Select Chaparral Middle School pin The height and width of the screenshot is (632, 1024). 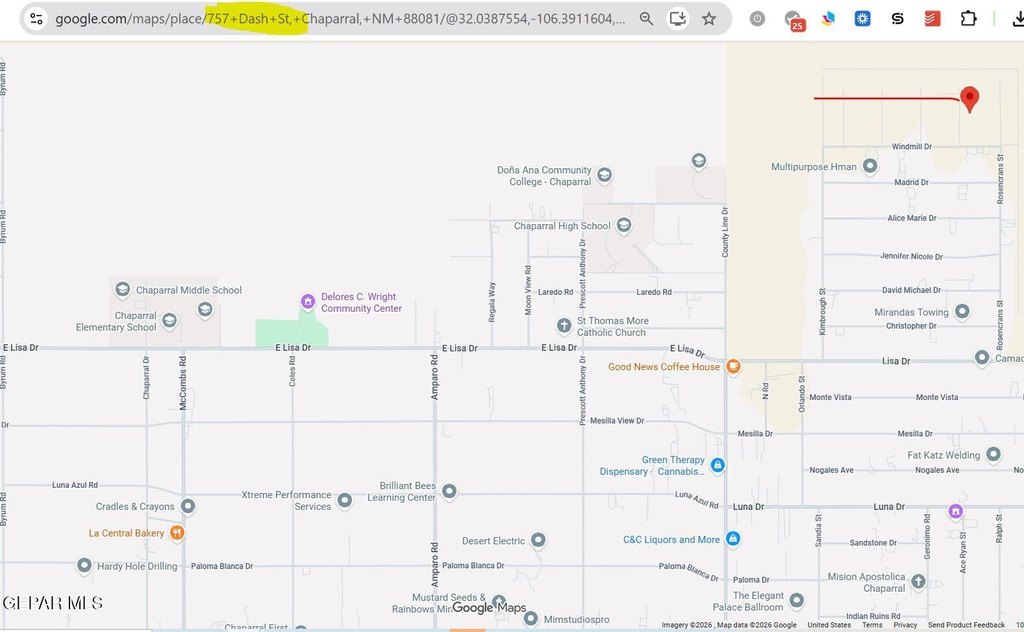pos(122,289)
